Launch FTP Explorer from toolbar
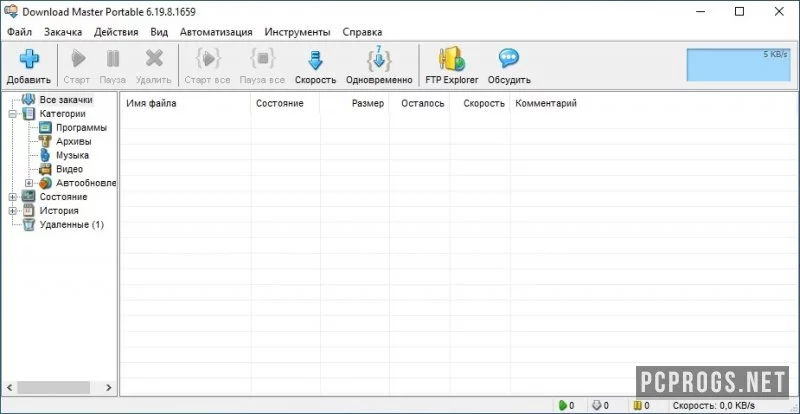The width and height of the screenshot is (800, 414). 452,59
